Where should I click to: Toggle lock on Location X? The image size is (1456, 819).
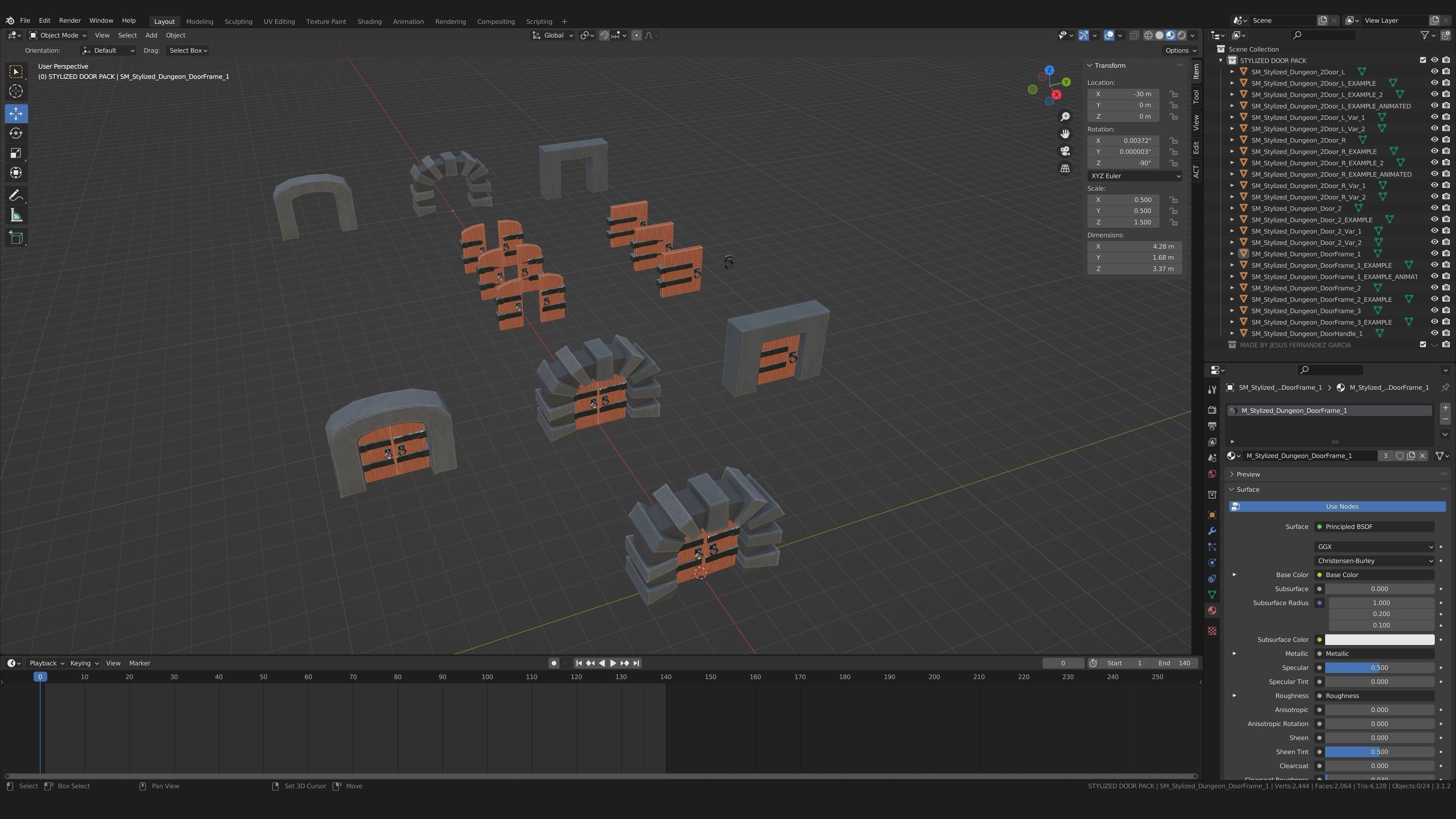click(1174, 94)
